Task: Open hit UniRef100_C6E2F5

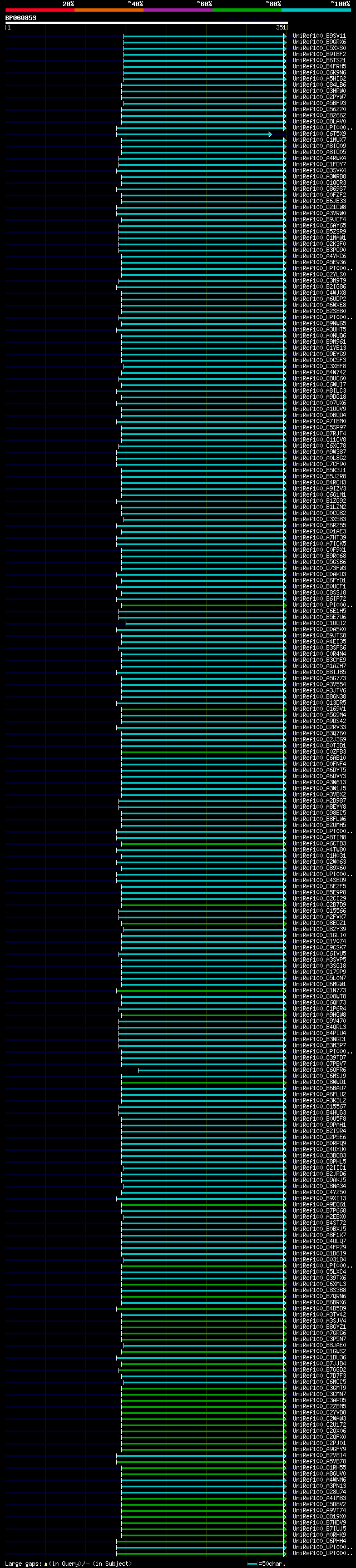Action: 319,886
